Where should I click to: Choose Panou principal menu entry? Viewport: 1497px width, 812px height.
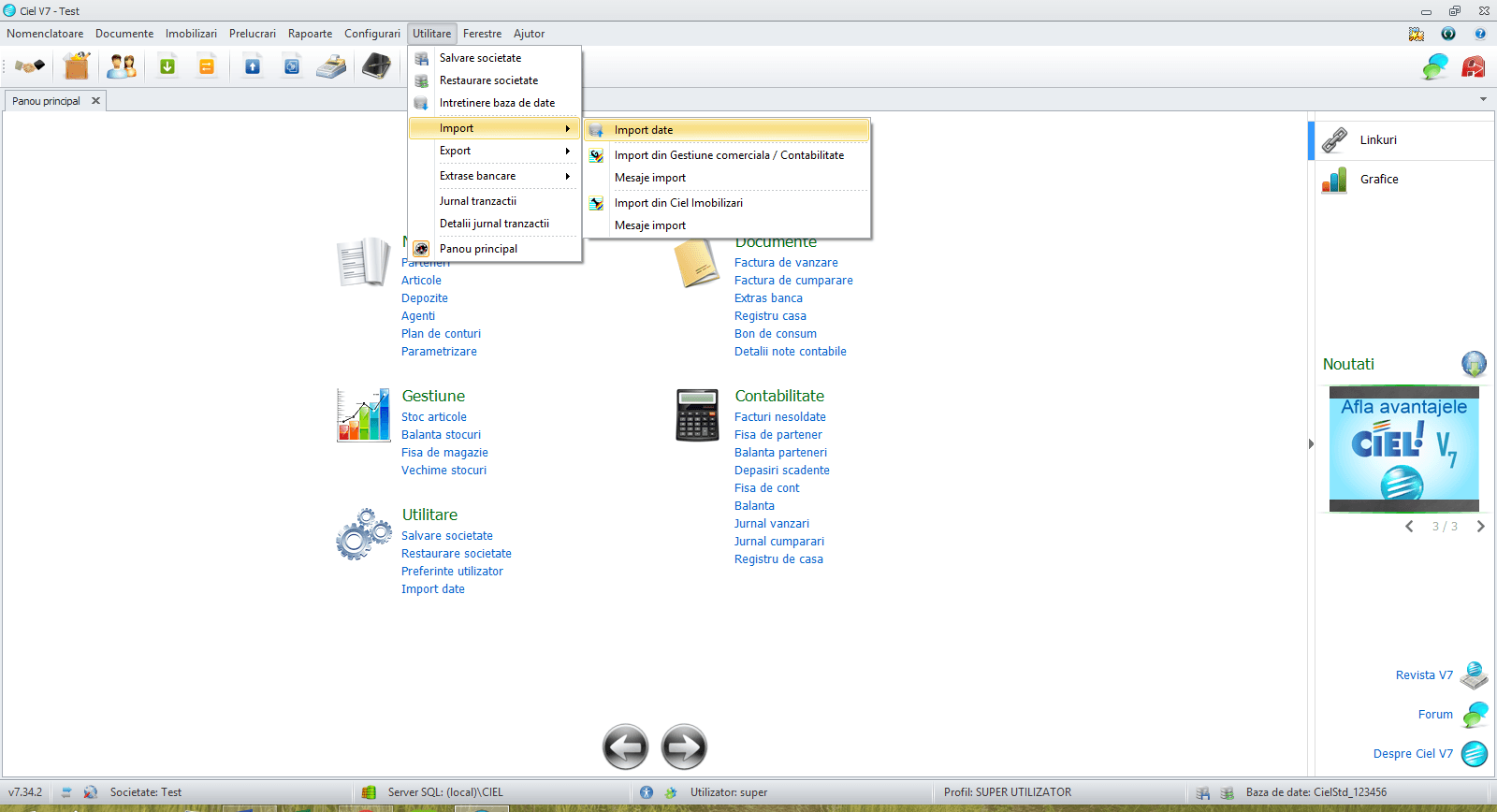494,249
